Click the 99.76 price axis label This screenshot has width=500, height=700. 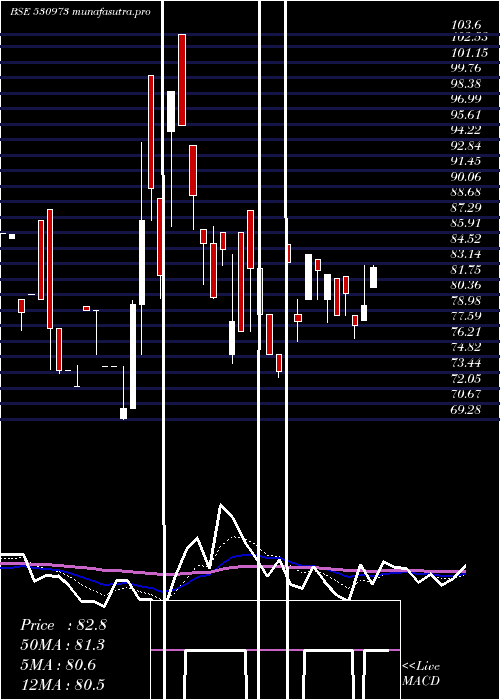[466, 68]
